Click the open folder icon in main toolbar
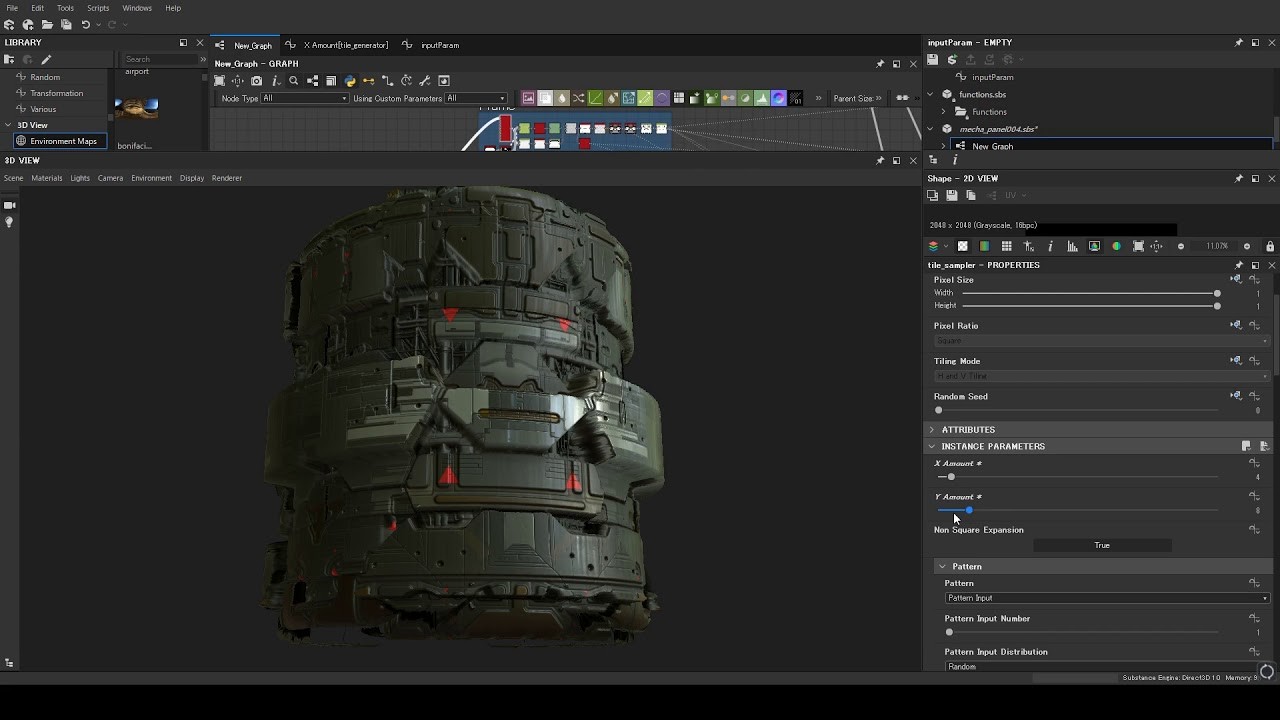 pyautogui.click(x=47, y=24)
